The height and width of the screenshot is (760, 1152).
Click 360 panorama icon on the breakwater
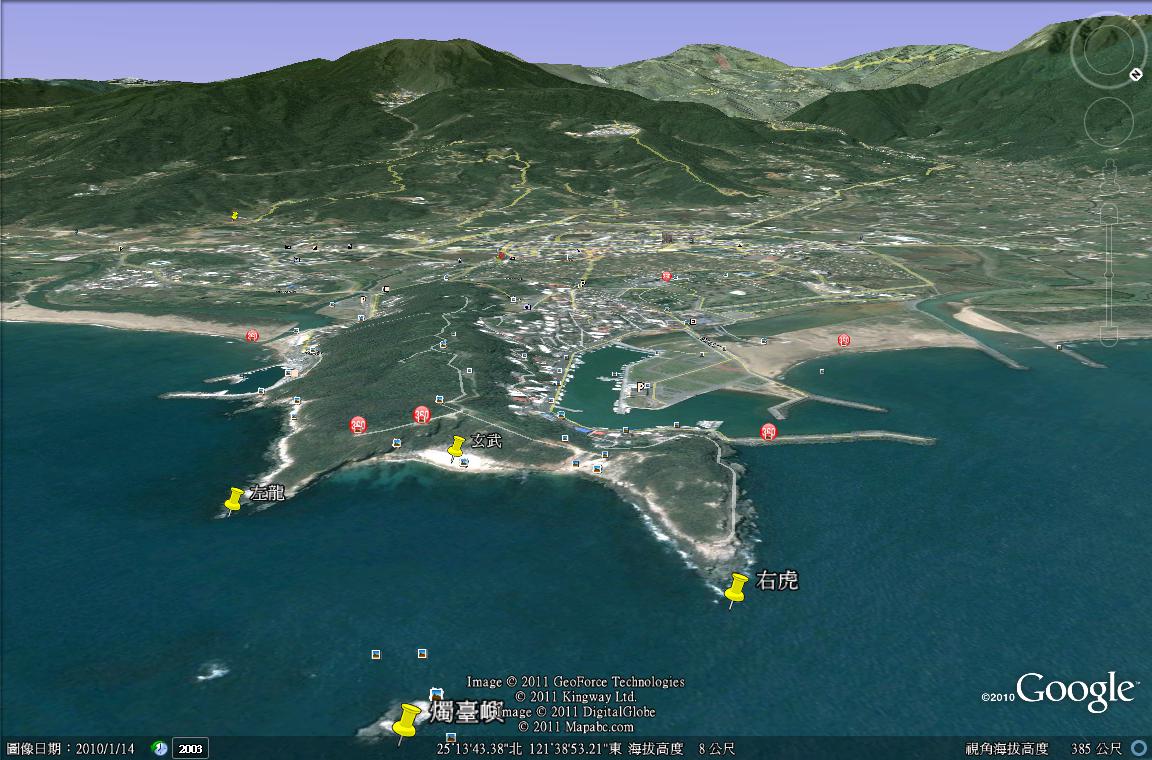768,432
